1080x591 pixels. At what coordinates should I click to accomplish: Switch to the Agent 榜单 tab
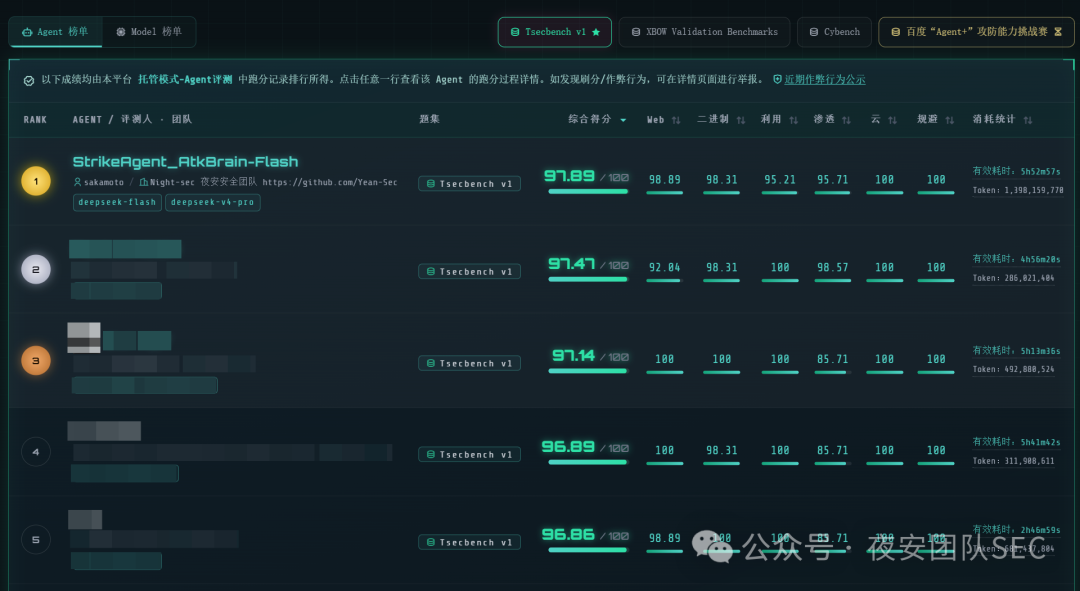(x=55, y=32)
